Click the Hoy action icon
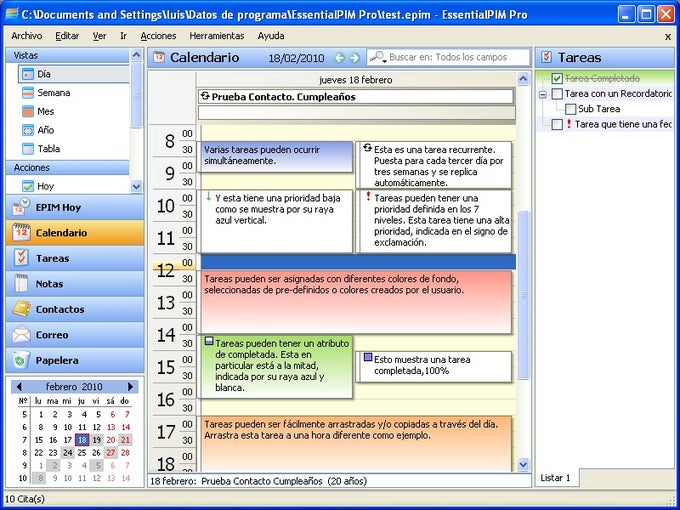Image resolution: width=680 pixels, height=510 pixels. click(x=28, y=186)
